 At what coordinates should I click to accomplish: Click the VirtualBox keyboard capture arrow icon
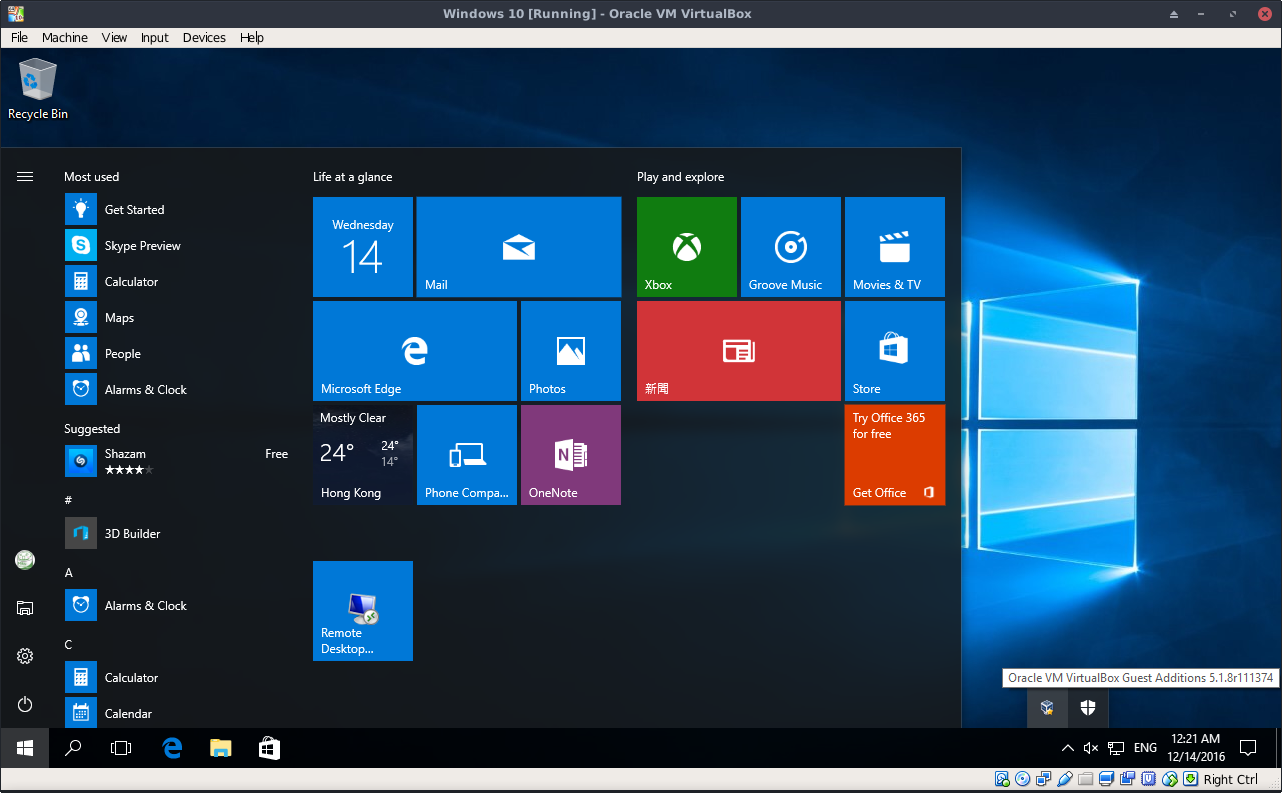tap(1191, 779)
